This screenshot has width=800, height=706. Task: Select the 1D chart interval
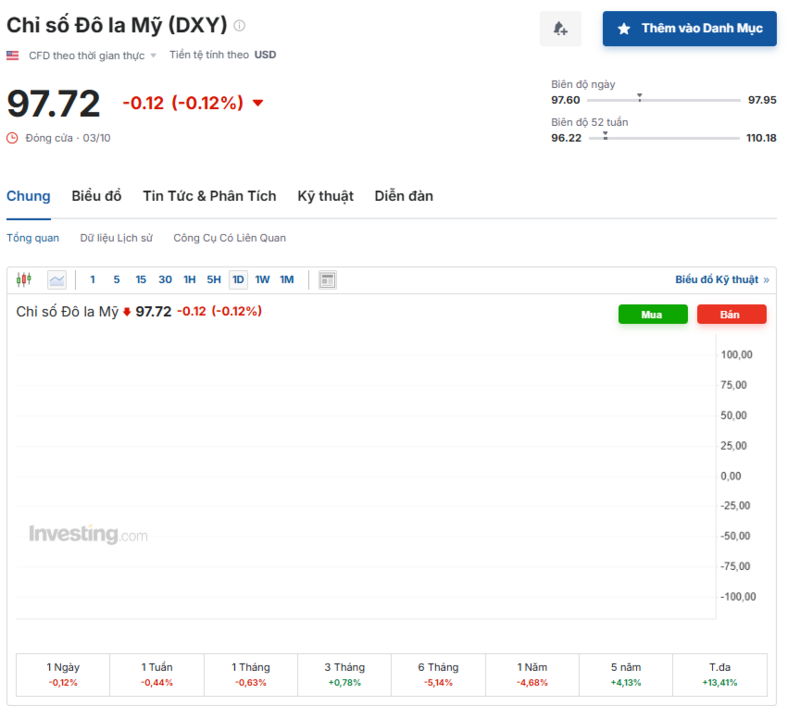(238, 280)
